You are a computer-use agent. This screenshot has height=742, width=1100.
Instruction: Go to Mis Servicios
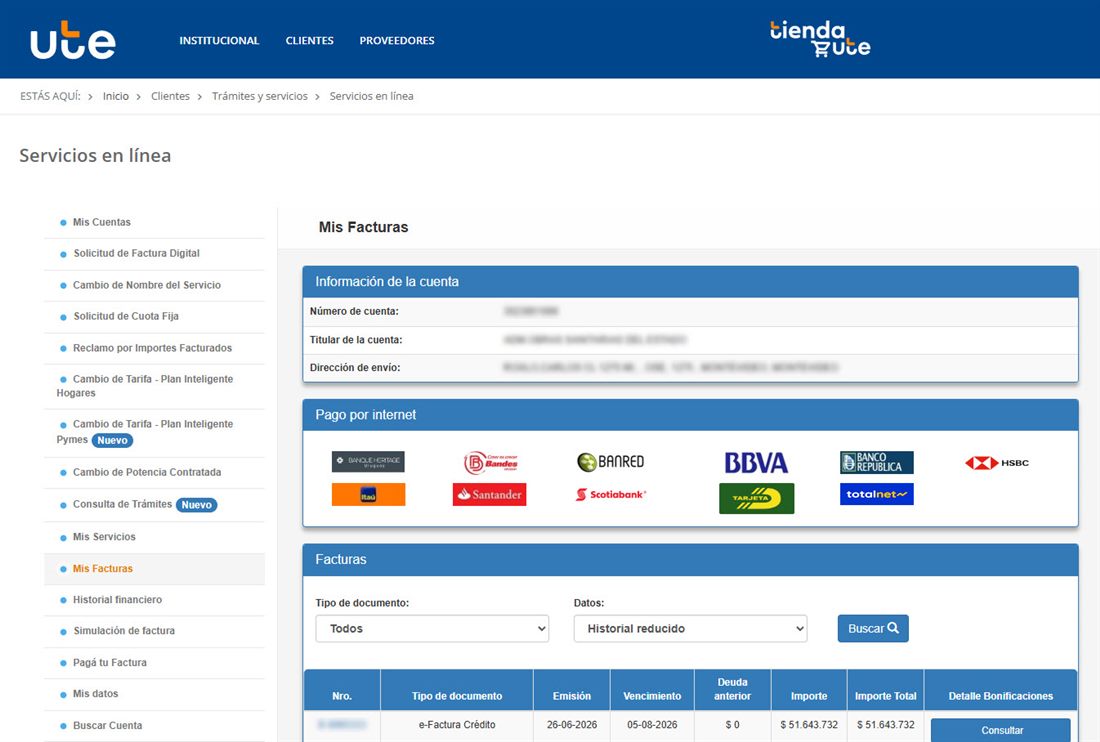point(104,537)
